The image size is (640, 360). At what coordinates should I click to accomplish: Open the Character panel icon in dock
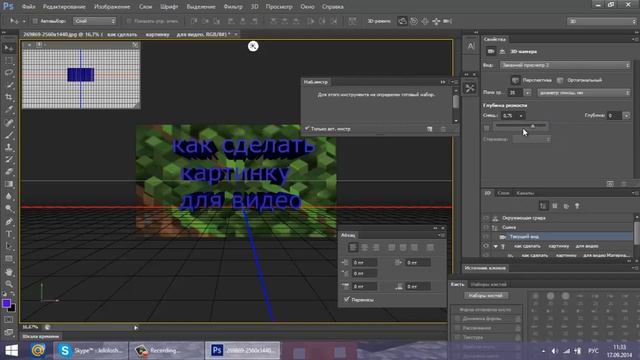(x=471, y=47)
